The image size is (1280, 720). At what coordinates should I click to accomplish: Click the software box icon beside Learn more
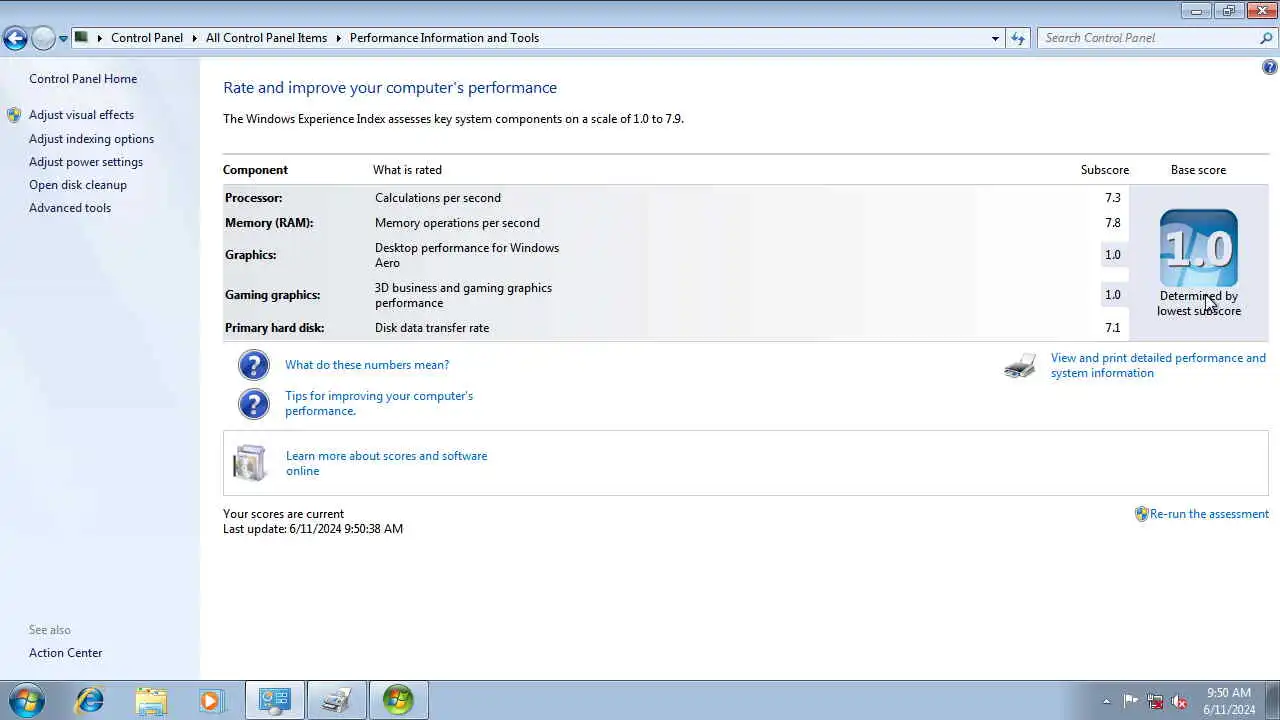[x=250, y=463]
